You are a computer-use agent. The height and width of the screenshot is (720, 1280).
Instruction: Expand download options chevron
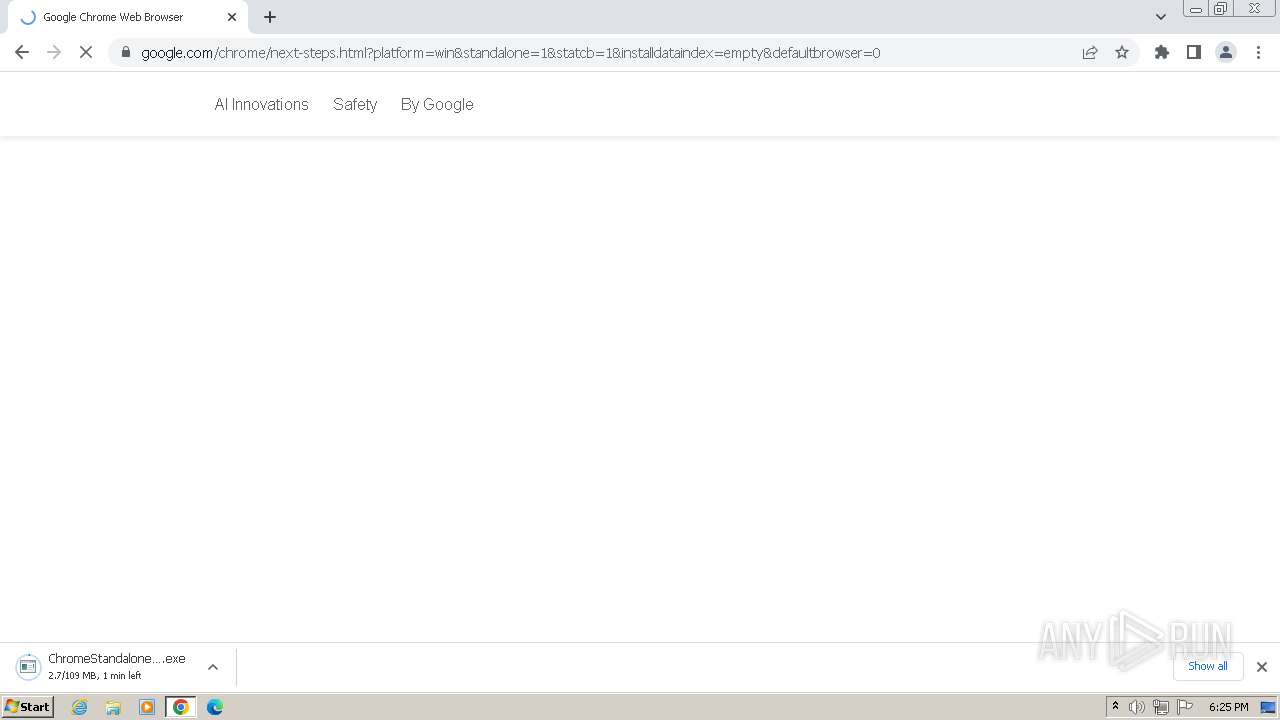[213, 667]
